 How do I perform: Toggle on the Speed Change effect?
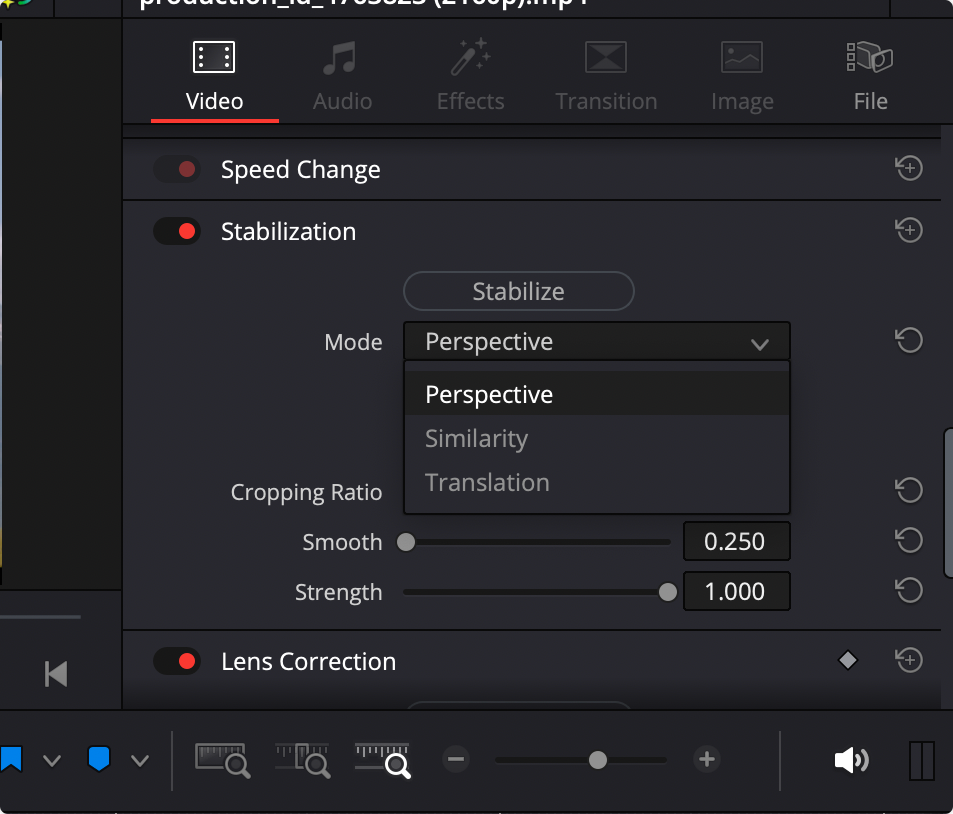[177, 169]
